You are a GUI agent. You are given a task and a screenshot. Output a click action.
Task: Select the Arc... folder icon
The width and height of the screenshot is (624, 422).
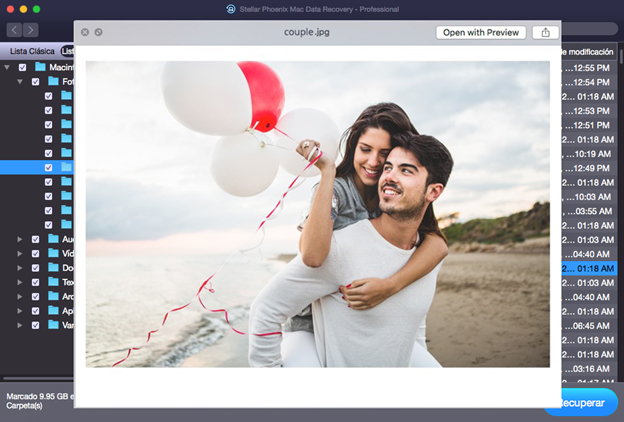pos(53,296)
